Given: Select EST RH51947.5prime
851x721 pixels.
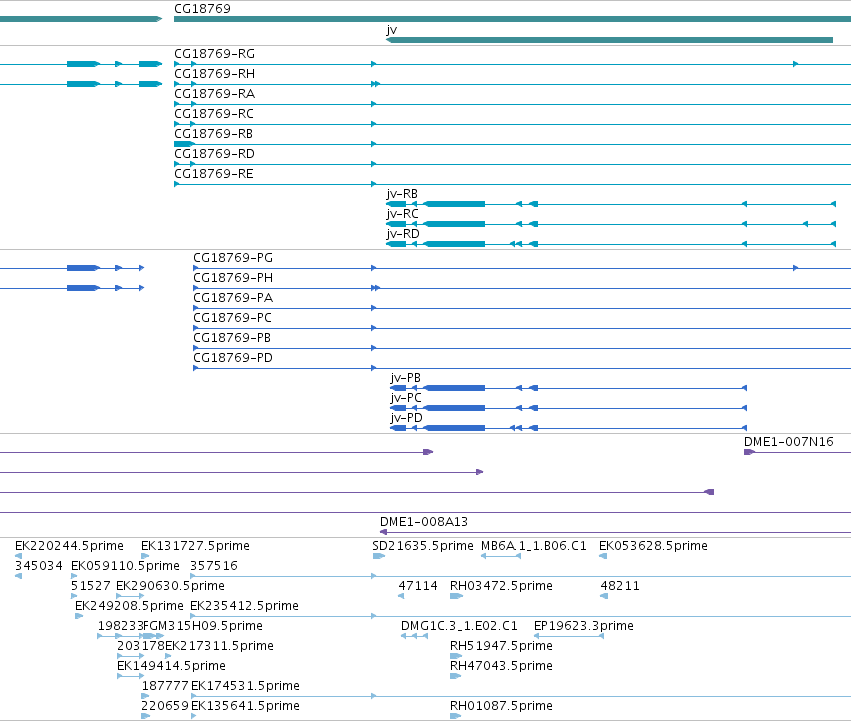Looking at the screenshot, I should pos(501,646).
